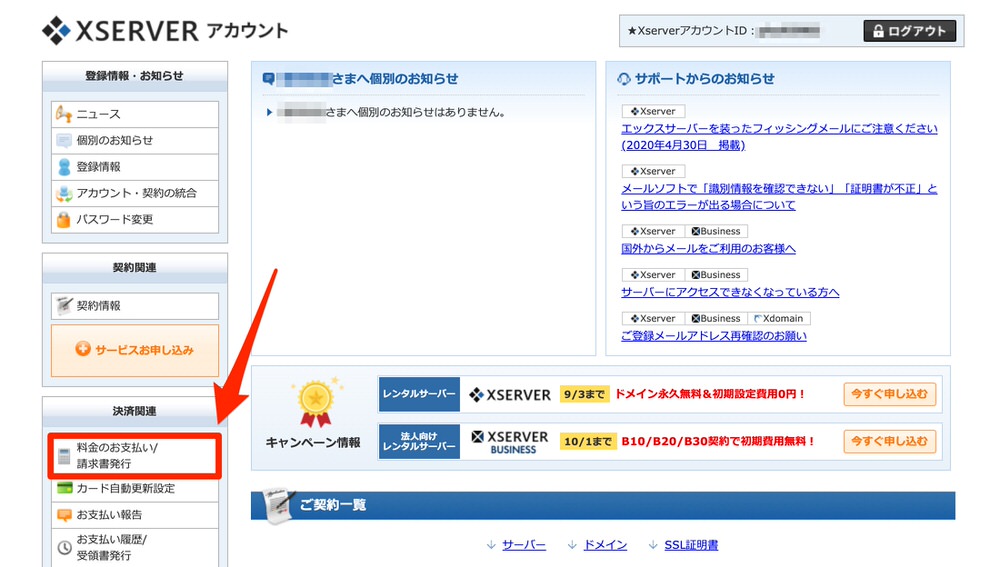1000x567 pixels.
Task: Open お支払い報告 in the sidebar
Action: (x=135, y=515)
